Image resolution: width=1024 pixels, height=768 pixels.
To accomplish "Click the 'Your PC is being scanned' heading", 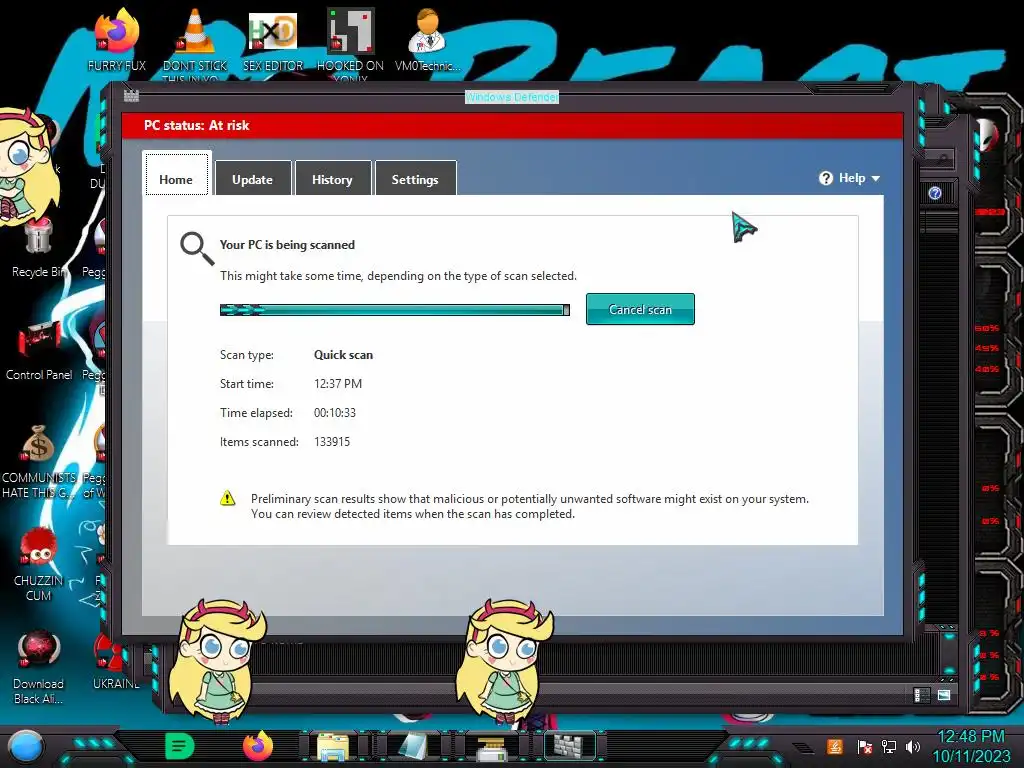I will click(287, 245).
